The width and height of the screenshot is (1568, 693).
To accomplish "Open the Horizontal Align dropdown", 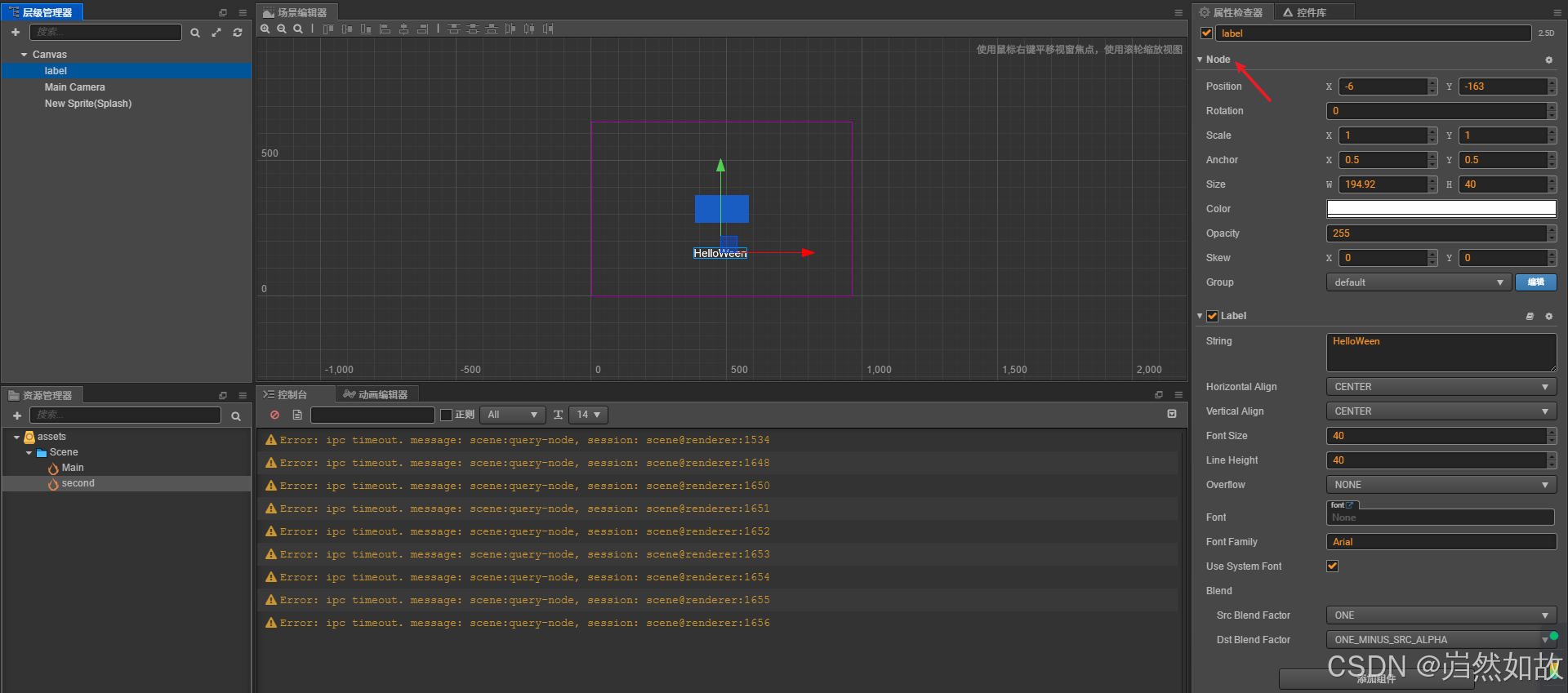I will click(x=1441, y=387).
